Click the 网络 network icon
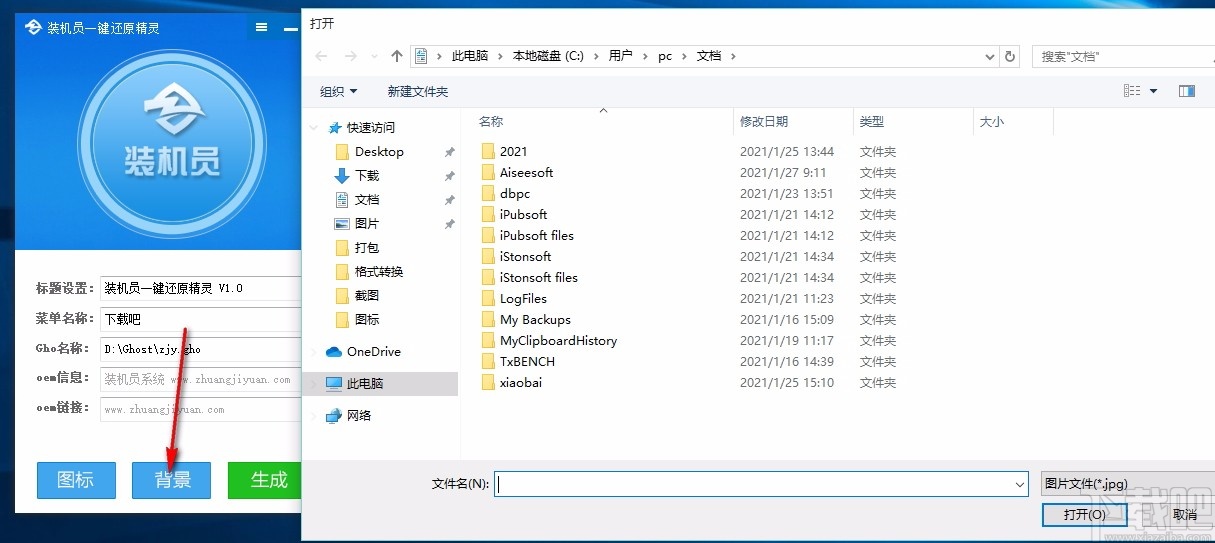This screenshot has height=543, width=1215. pyautogui.click(x=334, y=416)
